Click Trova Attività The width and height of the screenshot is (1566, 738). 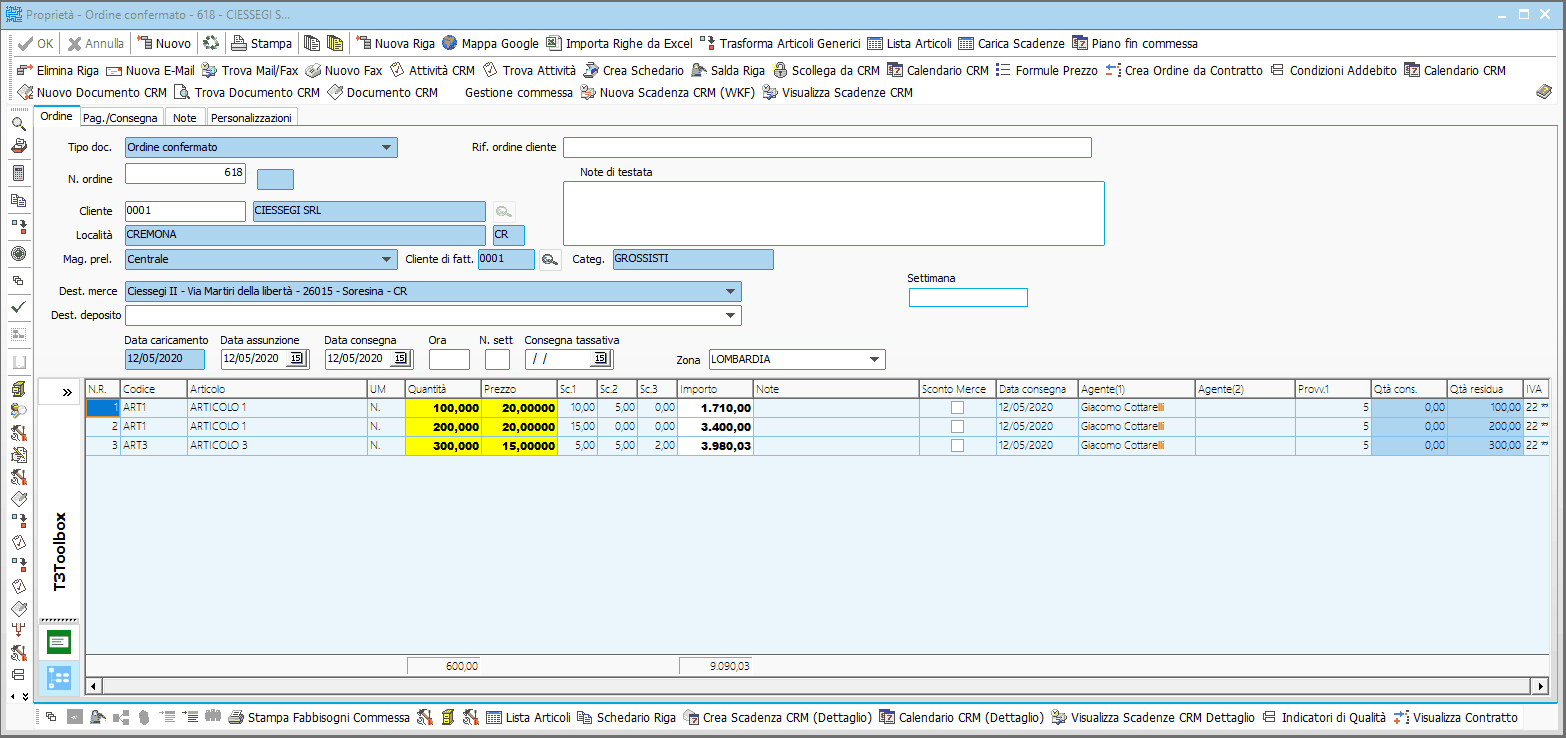[529, 71]
